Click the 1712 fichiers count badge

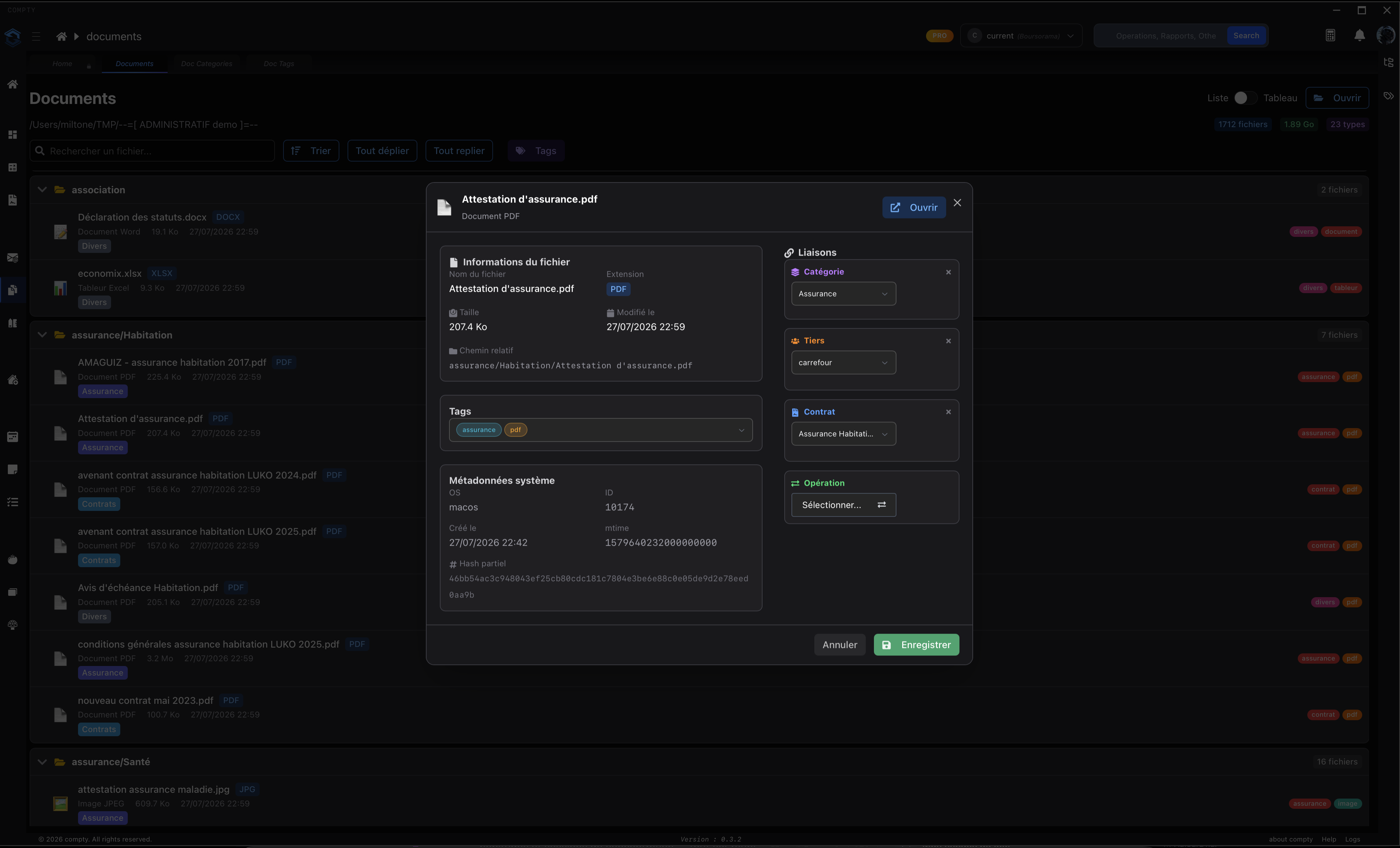click(1243, 124)
